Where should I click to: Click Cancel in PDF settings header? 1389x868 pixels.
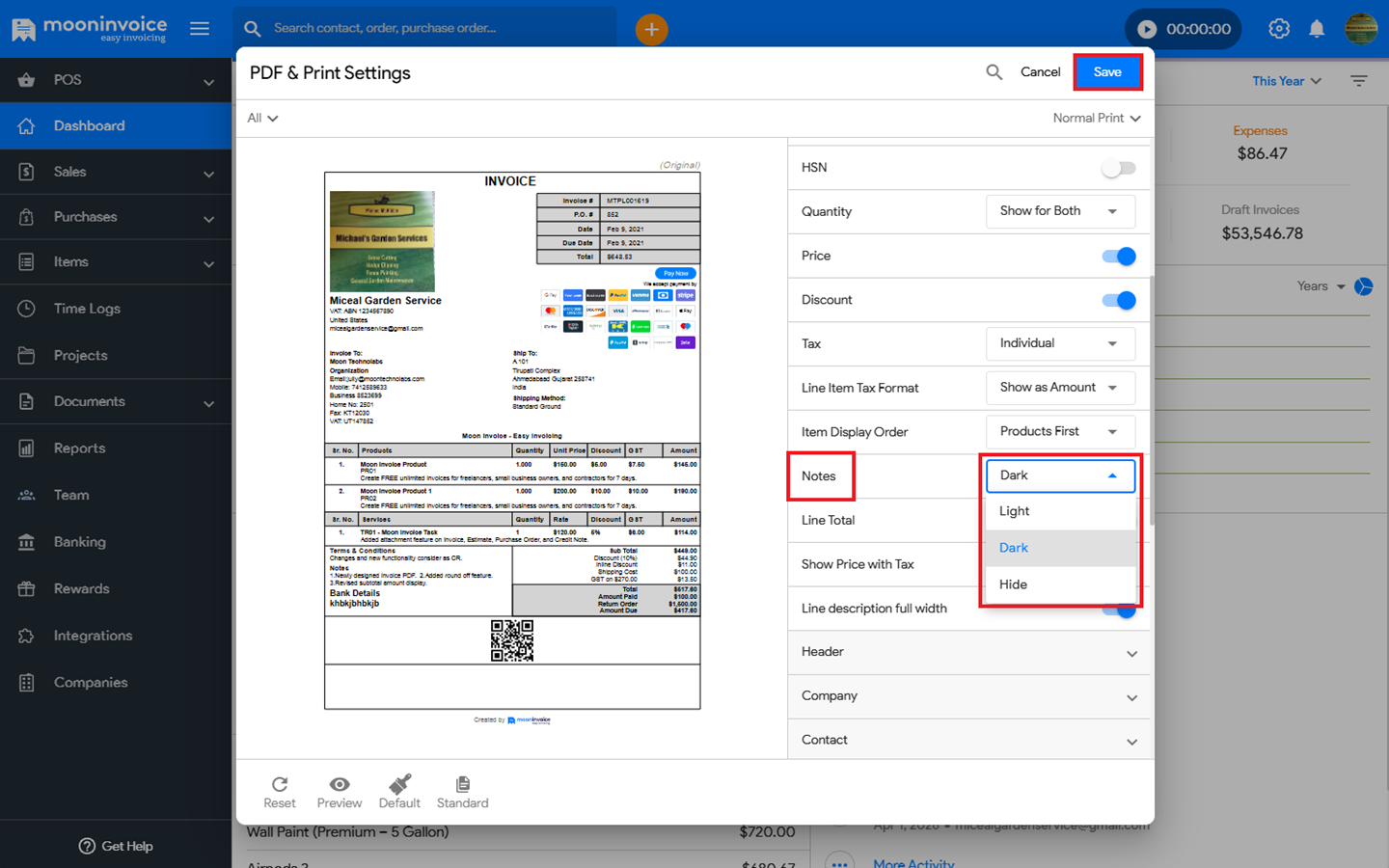point(1040,72)
